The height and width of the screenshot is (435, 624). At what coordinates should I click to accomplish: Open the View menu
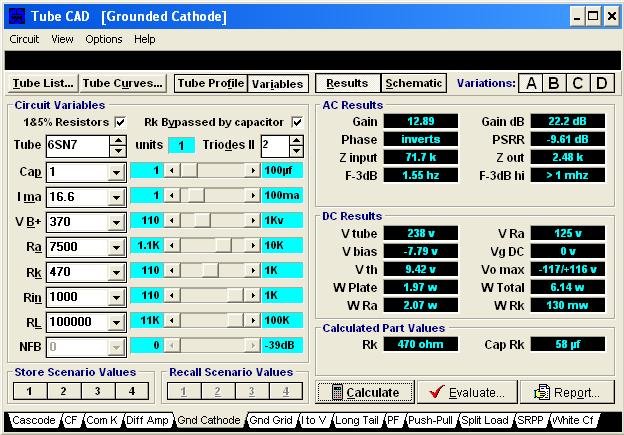click(62, 39)
